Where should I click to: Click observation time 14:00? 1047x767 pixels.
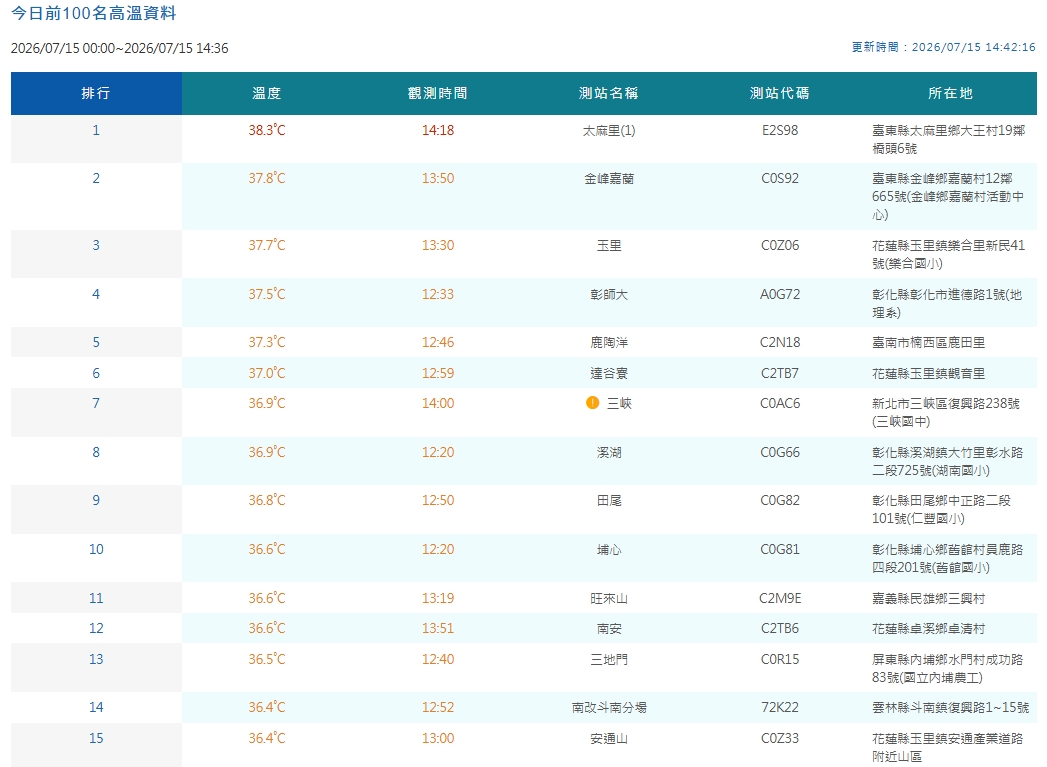point(438,403)
